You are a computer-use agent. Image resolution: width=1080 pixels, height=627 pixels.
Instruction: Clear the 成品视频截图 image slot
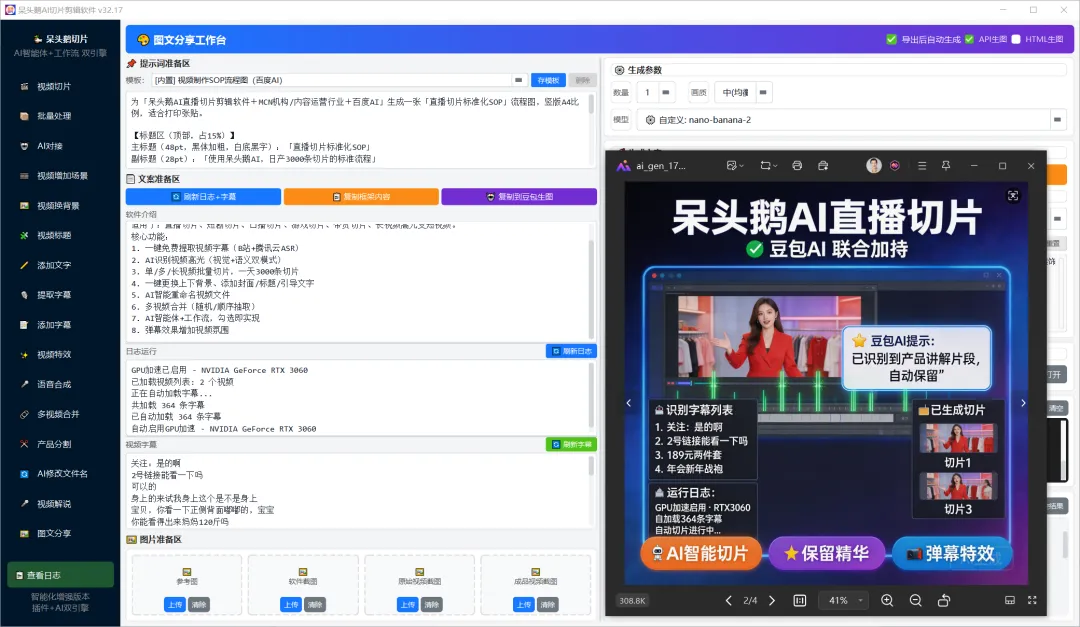[548, 605]
